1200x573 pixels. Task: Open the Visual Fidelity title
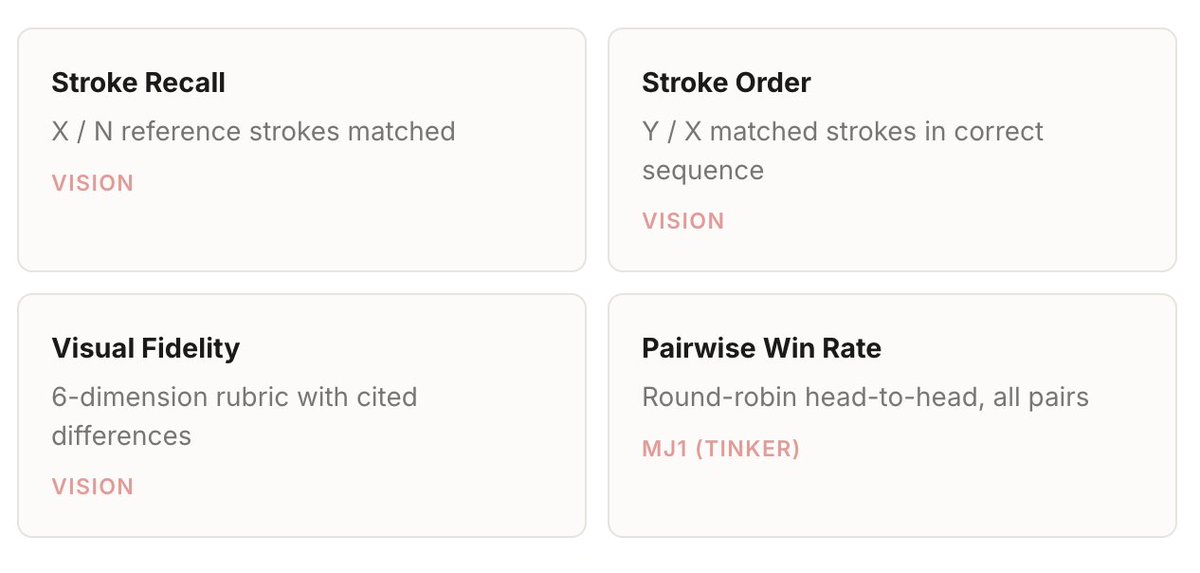coord(145,348)
